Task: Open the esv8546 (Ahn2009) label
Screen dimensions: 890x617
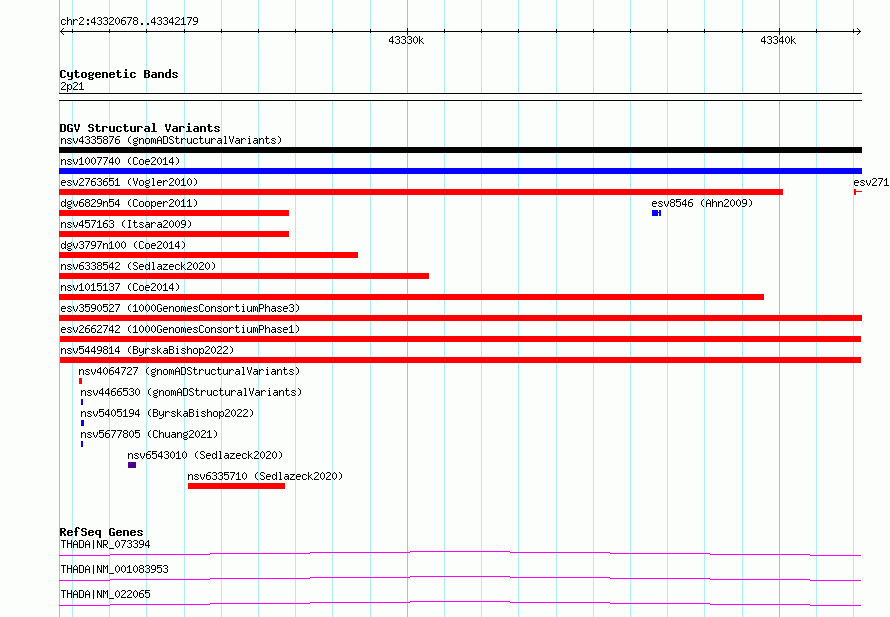Action: [x=702, y=203]
